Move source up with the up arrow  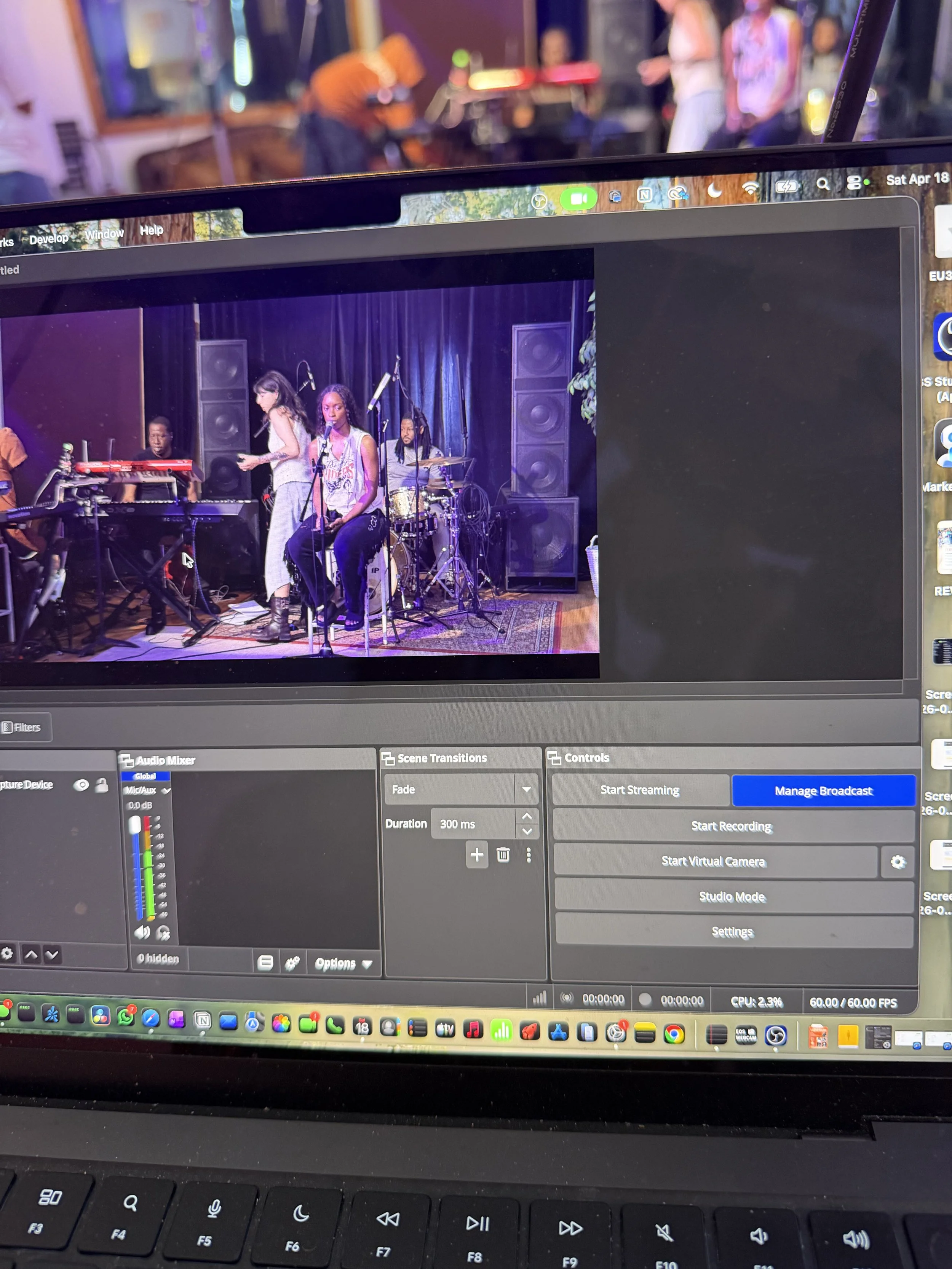click(x=32, y=954)
